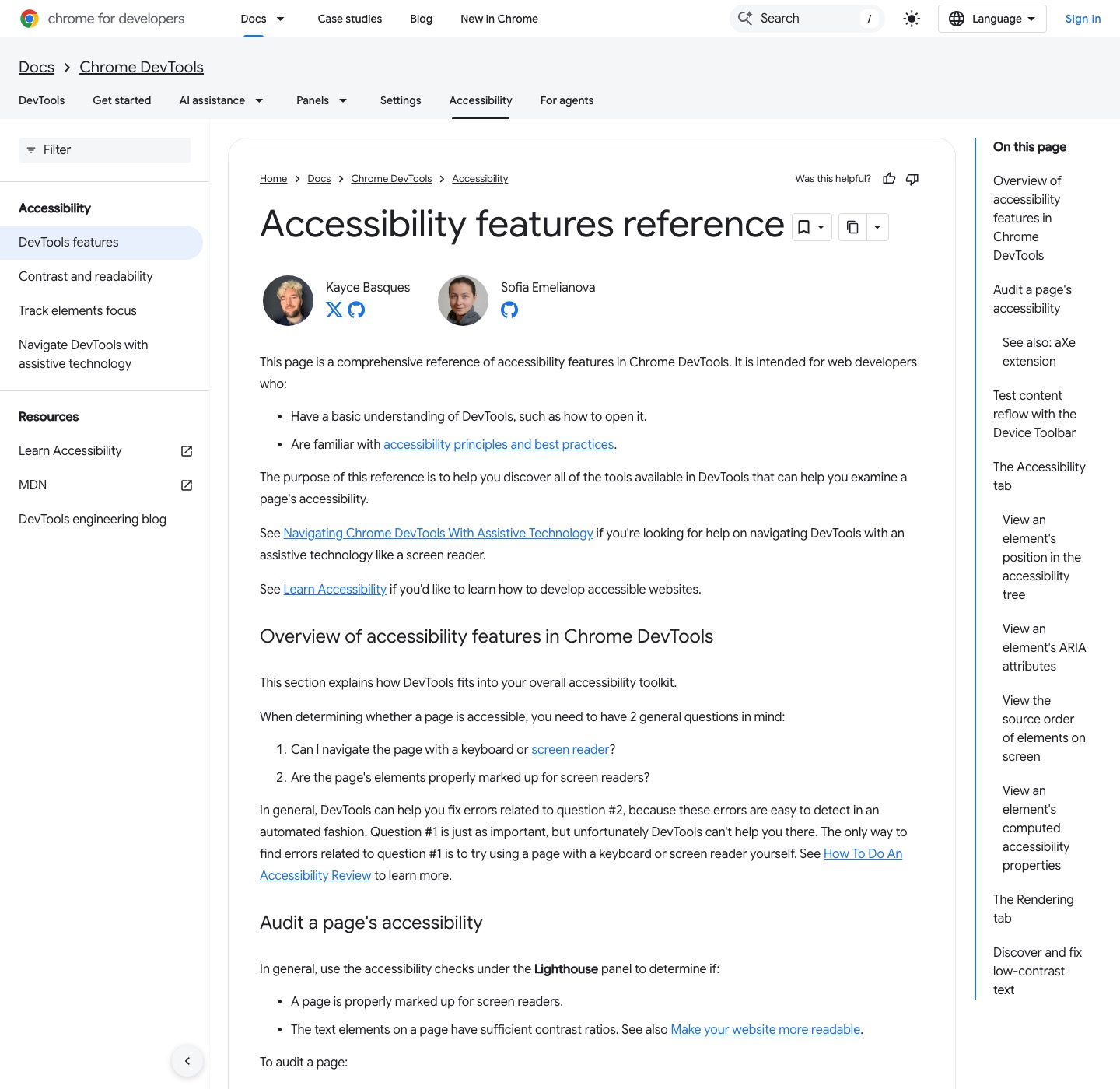Open Make your website more readable link
Image resolution: width=1120 pixels, height=1089 pixels.
765,1030
